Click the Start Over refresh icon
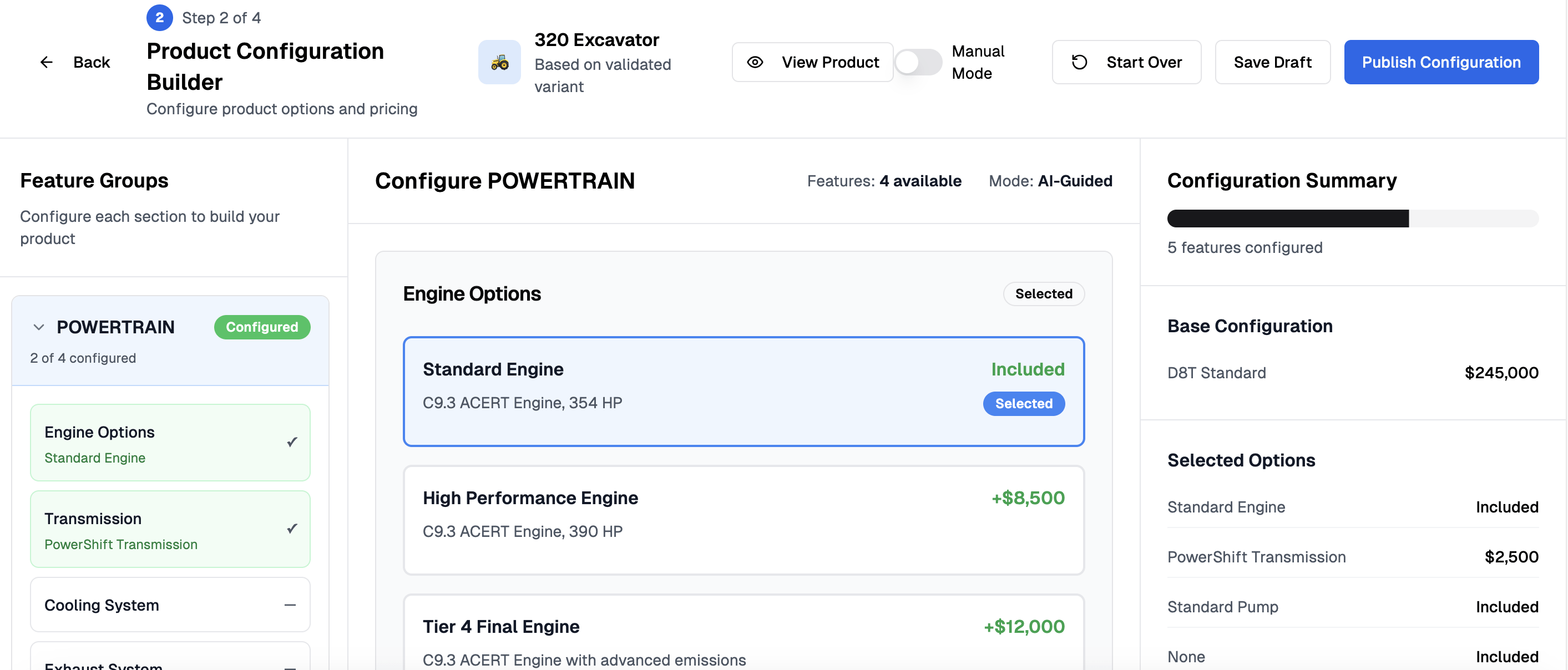1568x670 pixels. pyautogui.click(x=1079, y=62)
